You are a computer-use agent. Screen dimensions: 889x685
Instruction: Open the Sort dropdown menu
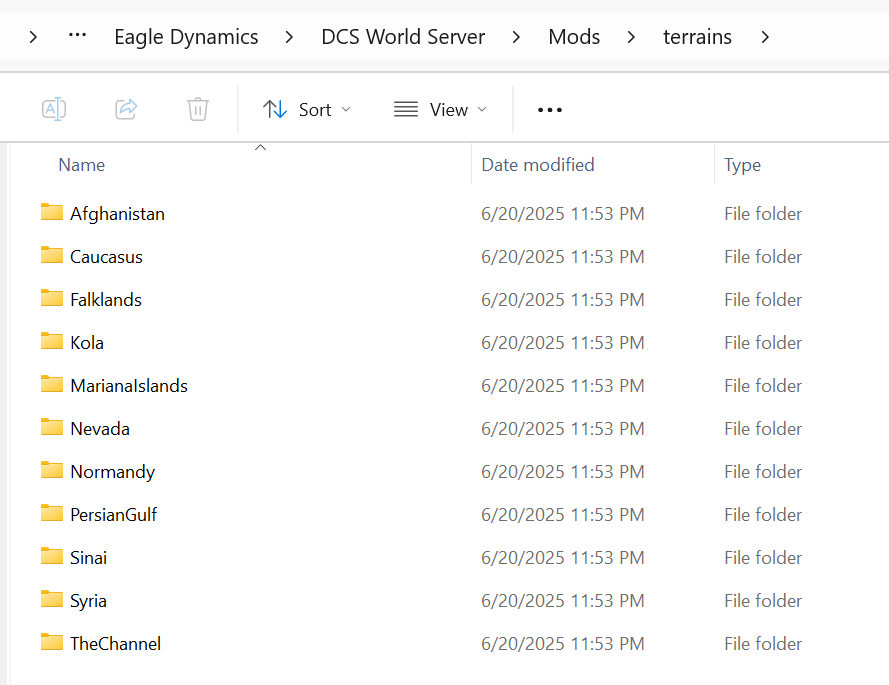[307, 109]
